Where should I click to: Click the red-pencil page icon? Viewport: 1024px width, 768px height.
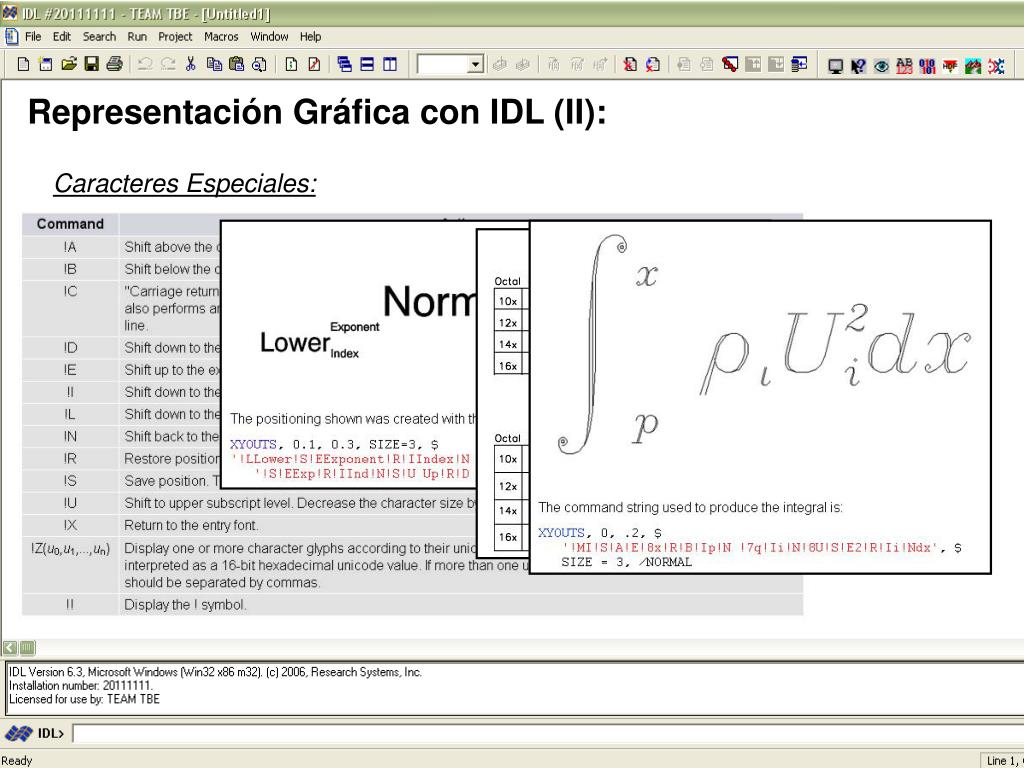[314, 64]
